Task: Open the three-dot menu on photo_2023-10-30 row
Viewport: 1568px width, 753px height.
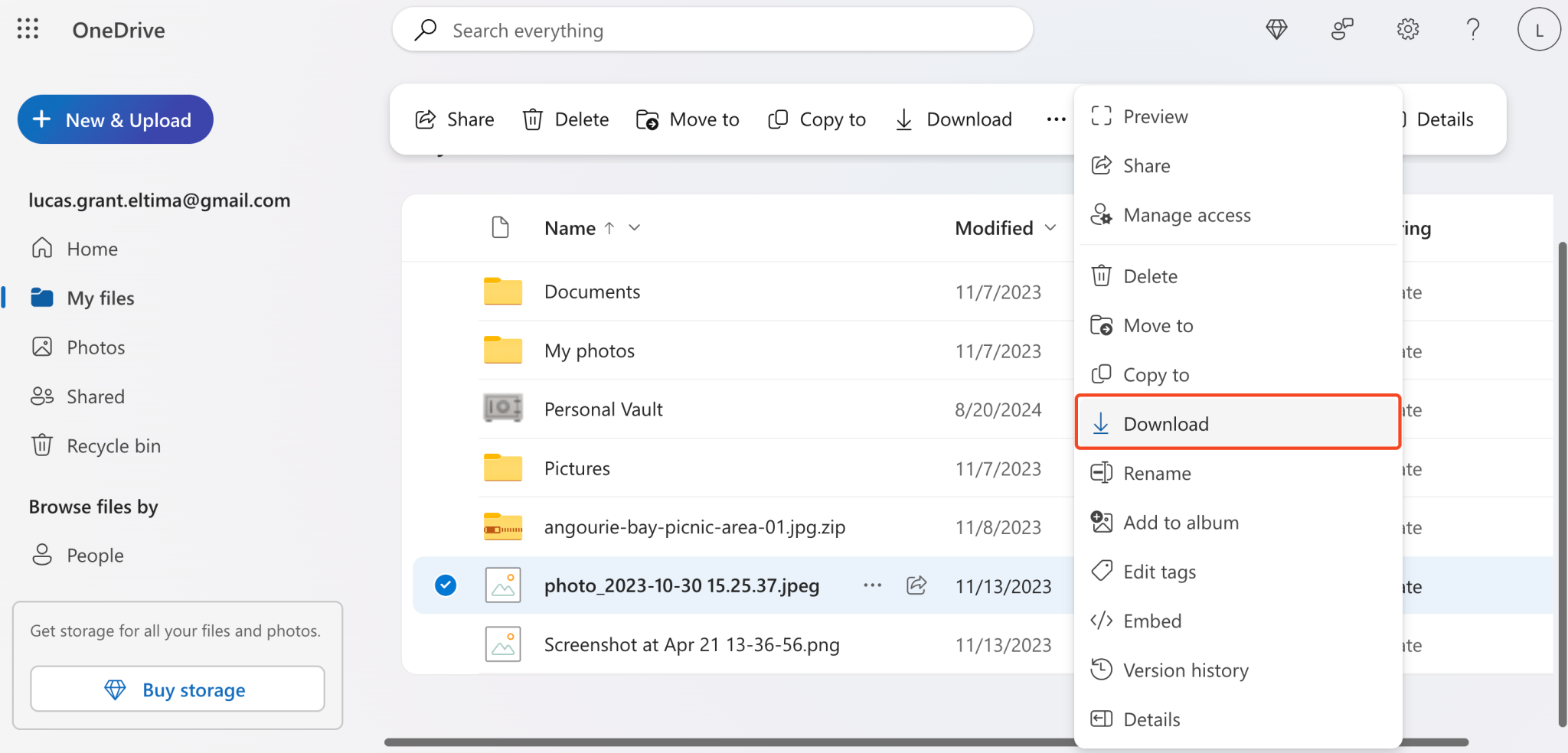Action: (x=873, y=585)
